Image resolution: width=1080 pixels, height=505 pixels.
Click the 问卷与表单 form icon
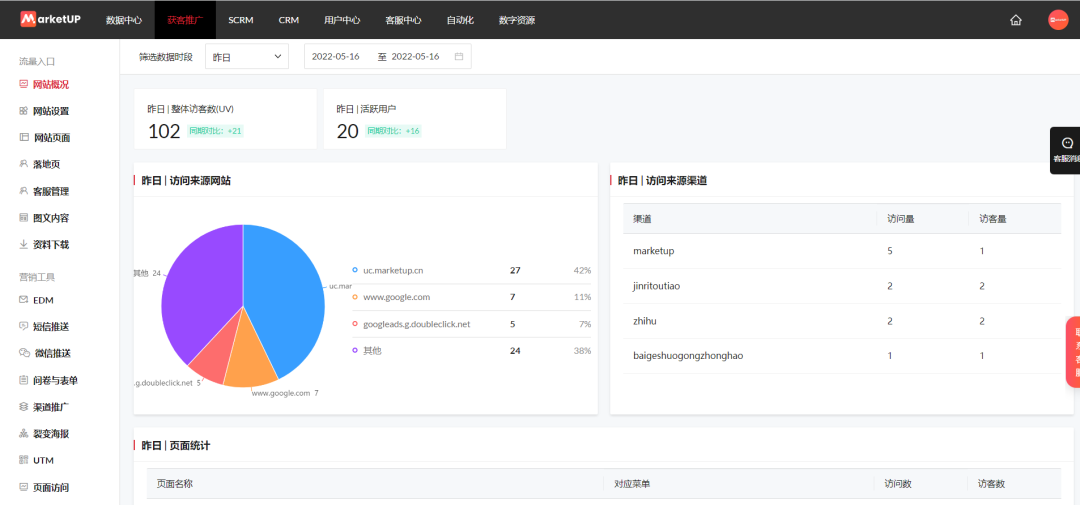point(23,380)
